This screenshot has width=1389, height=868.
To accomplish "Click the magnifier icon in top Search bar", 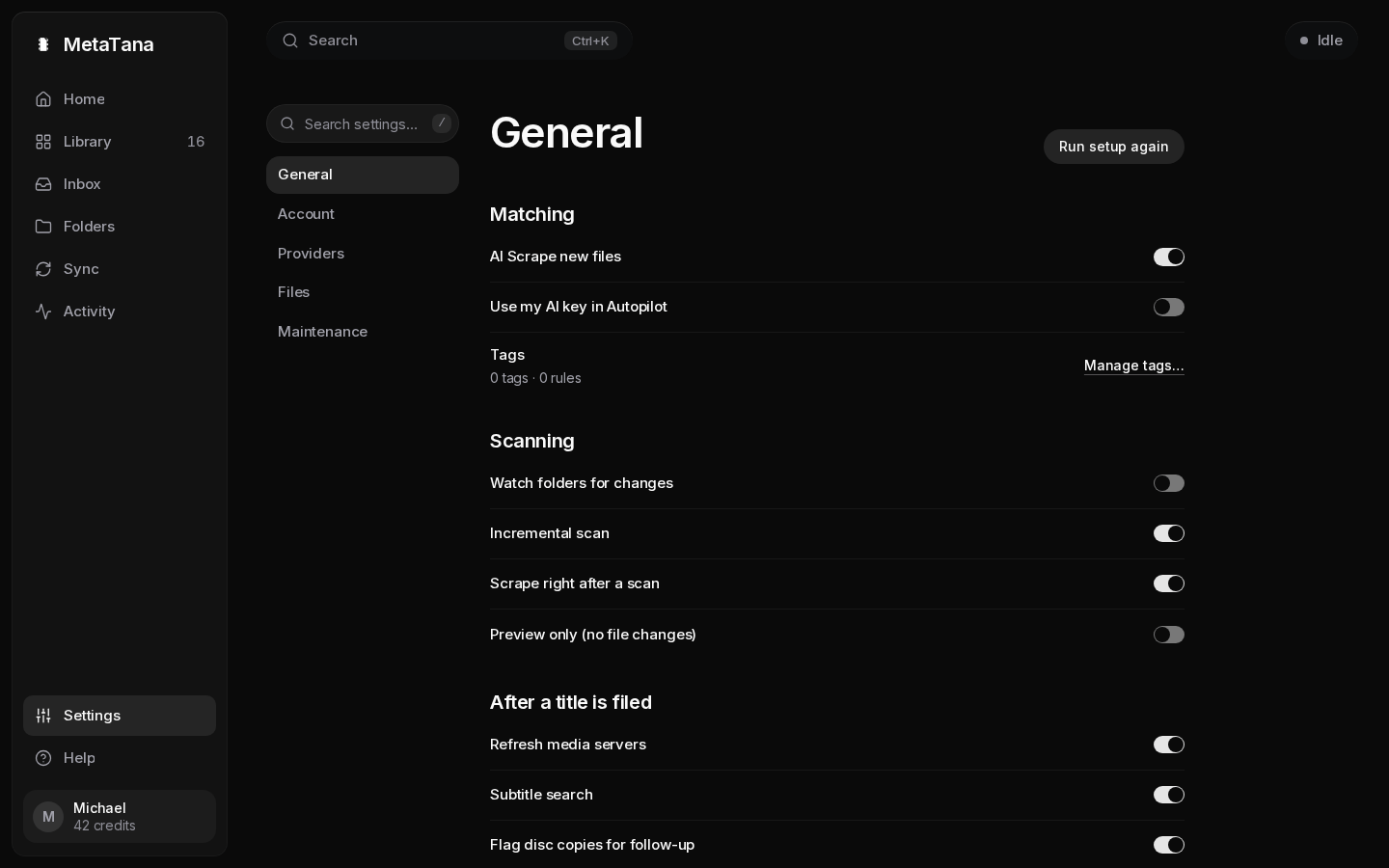I will 290,41.
